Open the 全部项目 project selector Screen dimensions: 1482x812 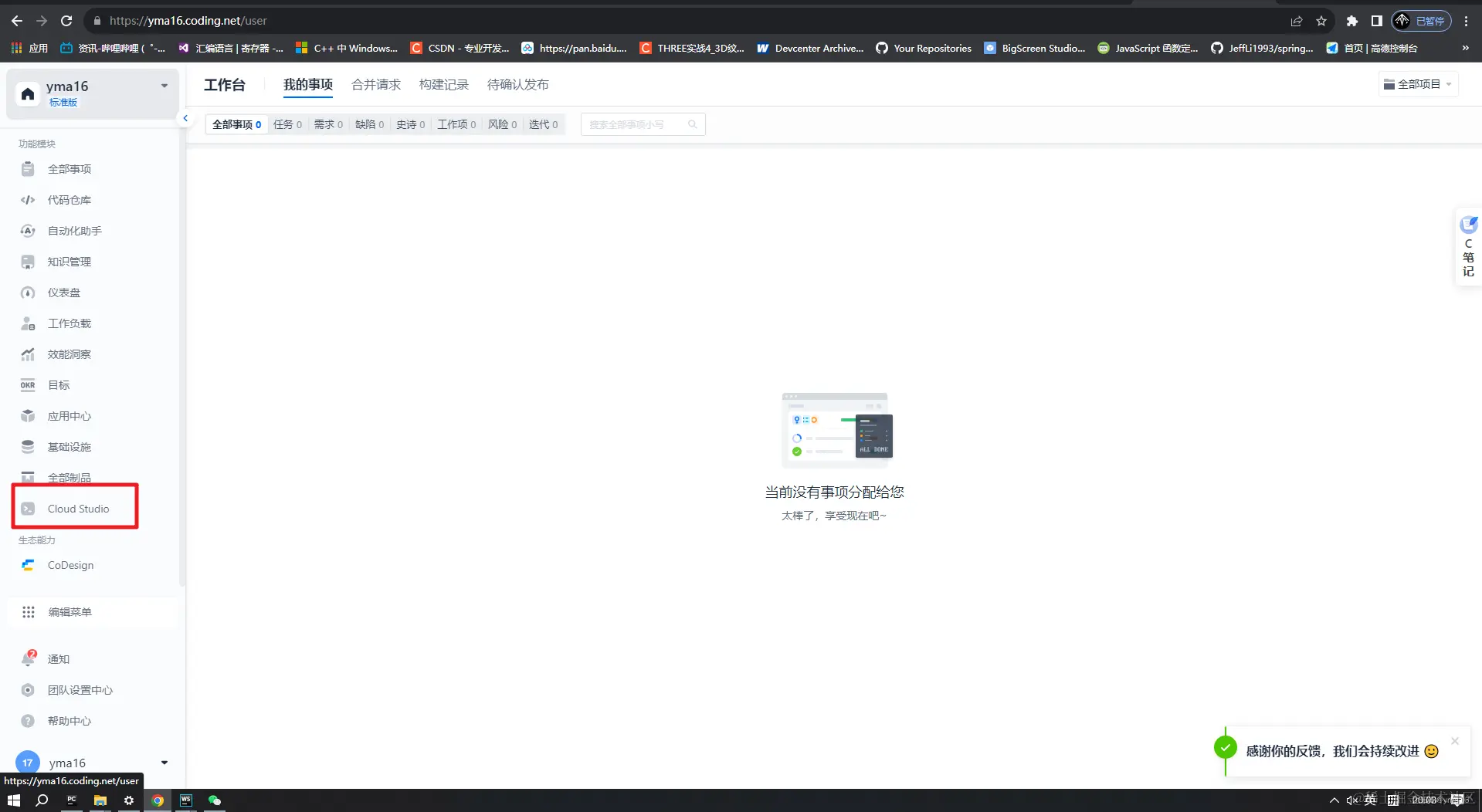point(1417,83)
